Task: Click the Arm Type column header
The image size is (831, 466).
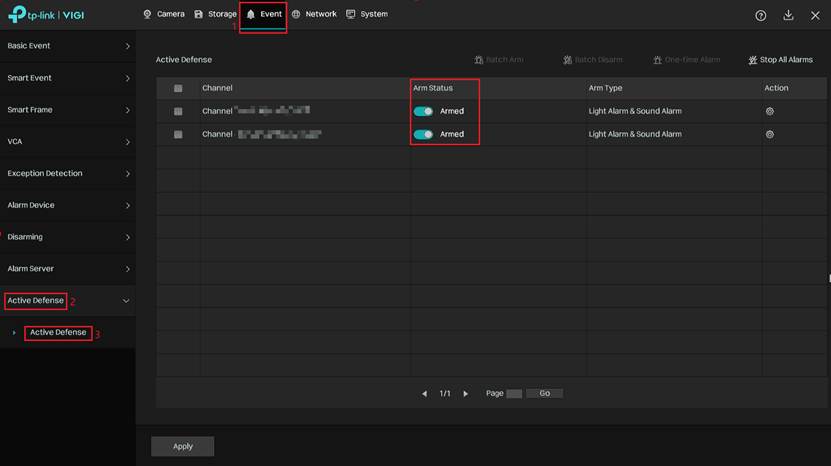Action: pyautogui.click(x=605, y=88)
